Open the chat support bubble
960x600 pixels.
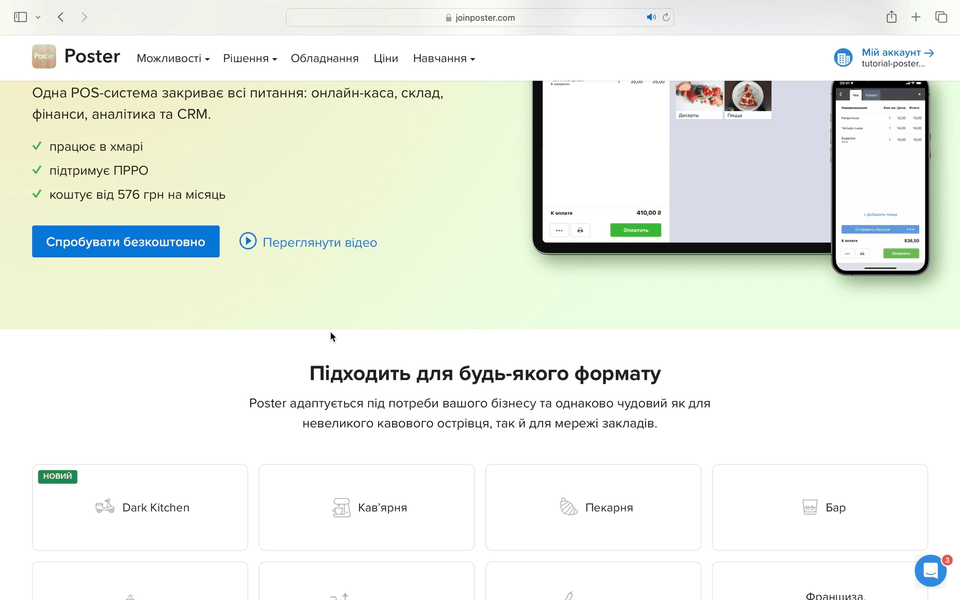coord(930,571)
